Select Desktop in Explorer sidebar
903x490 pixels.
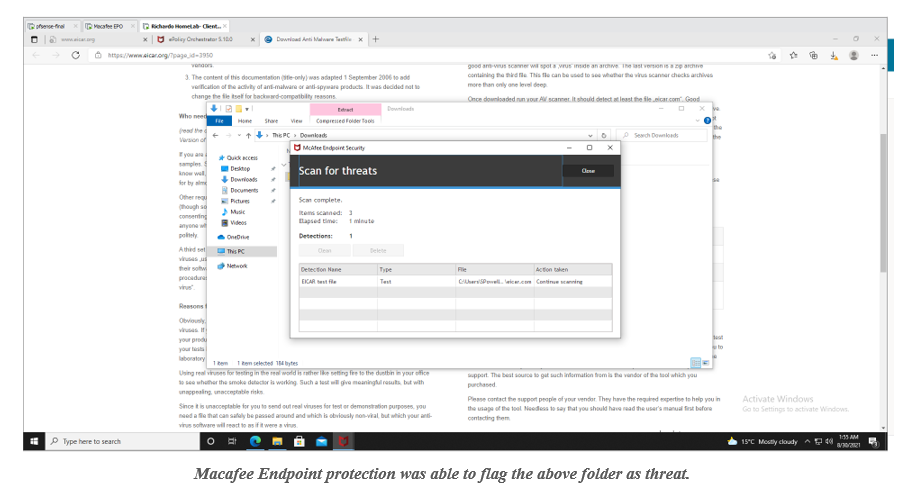pos(240,169)
